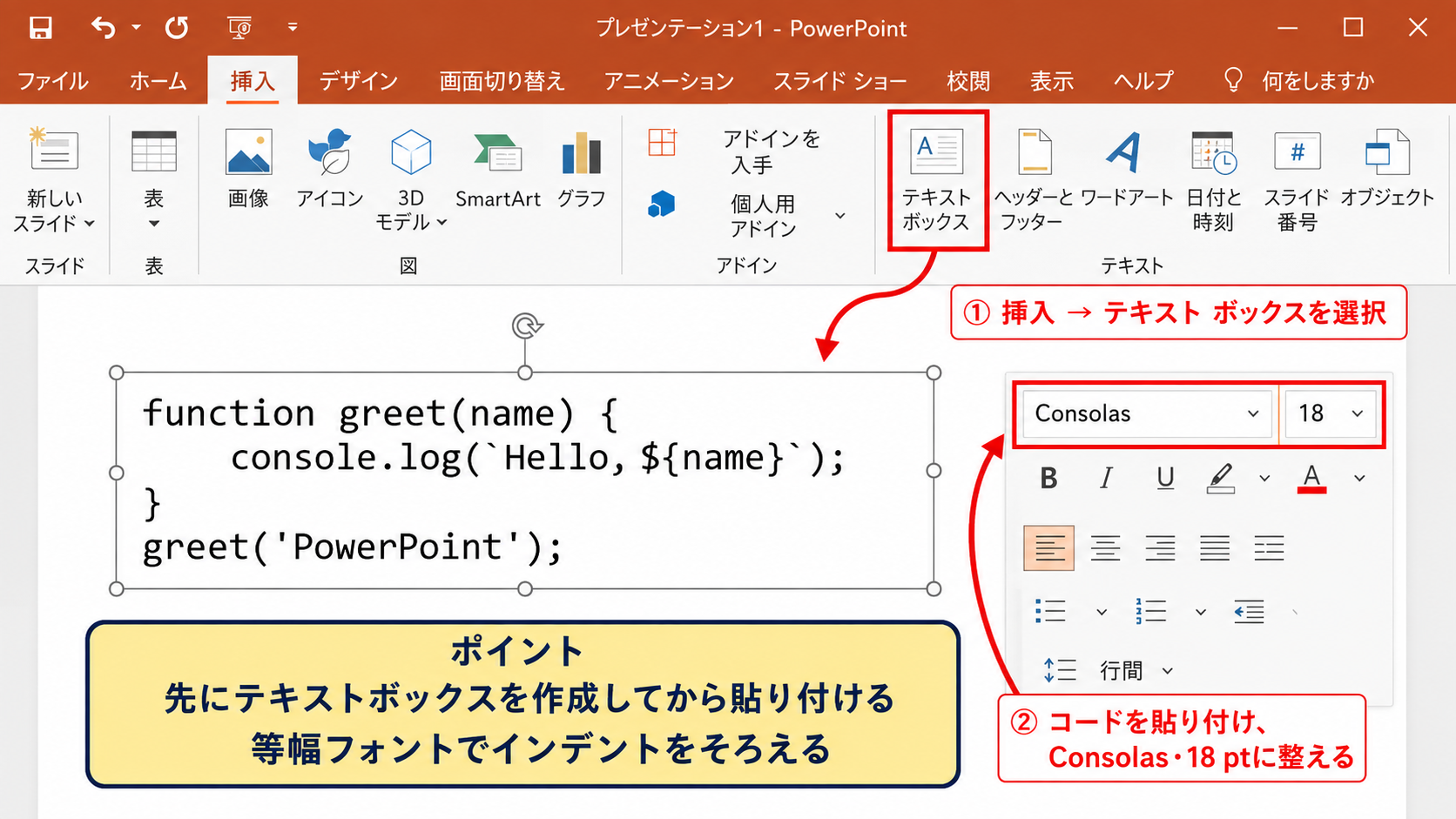
Task: Undo the last action
Action: [103, 28]
